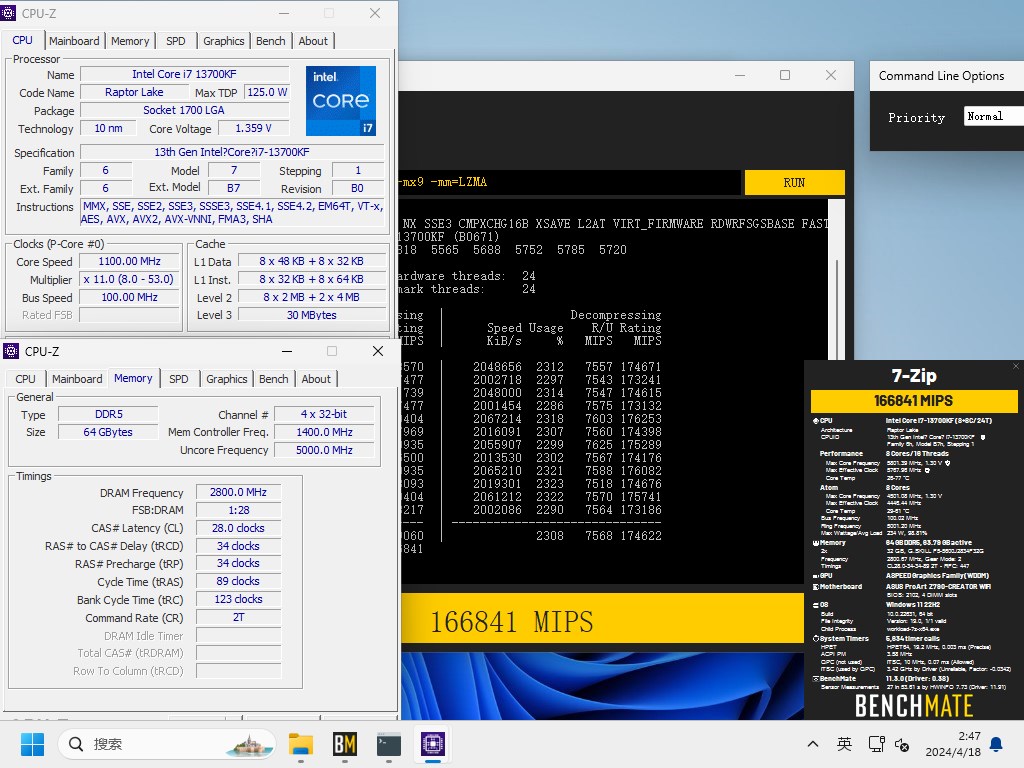Click the Type value DDR5
The width and height of the screenshot is (1024, 768).
[x=108, y=414]
